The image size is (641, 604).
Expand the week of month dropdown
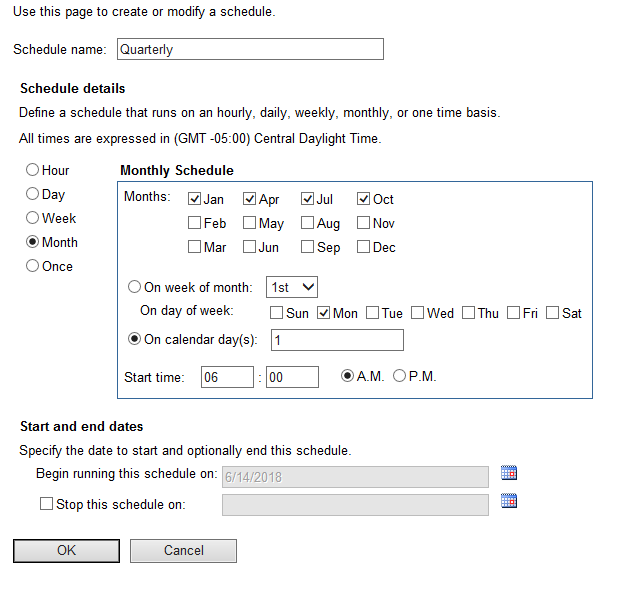(x=292, y=287)
